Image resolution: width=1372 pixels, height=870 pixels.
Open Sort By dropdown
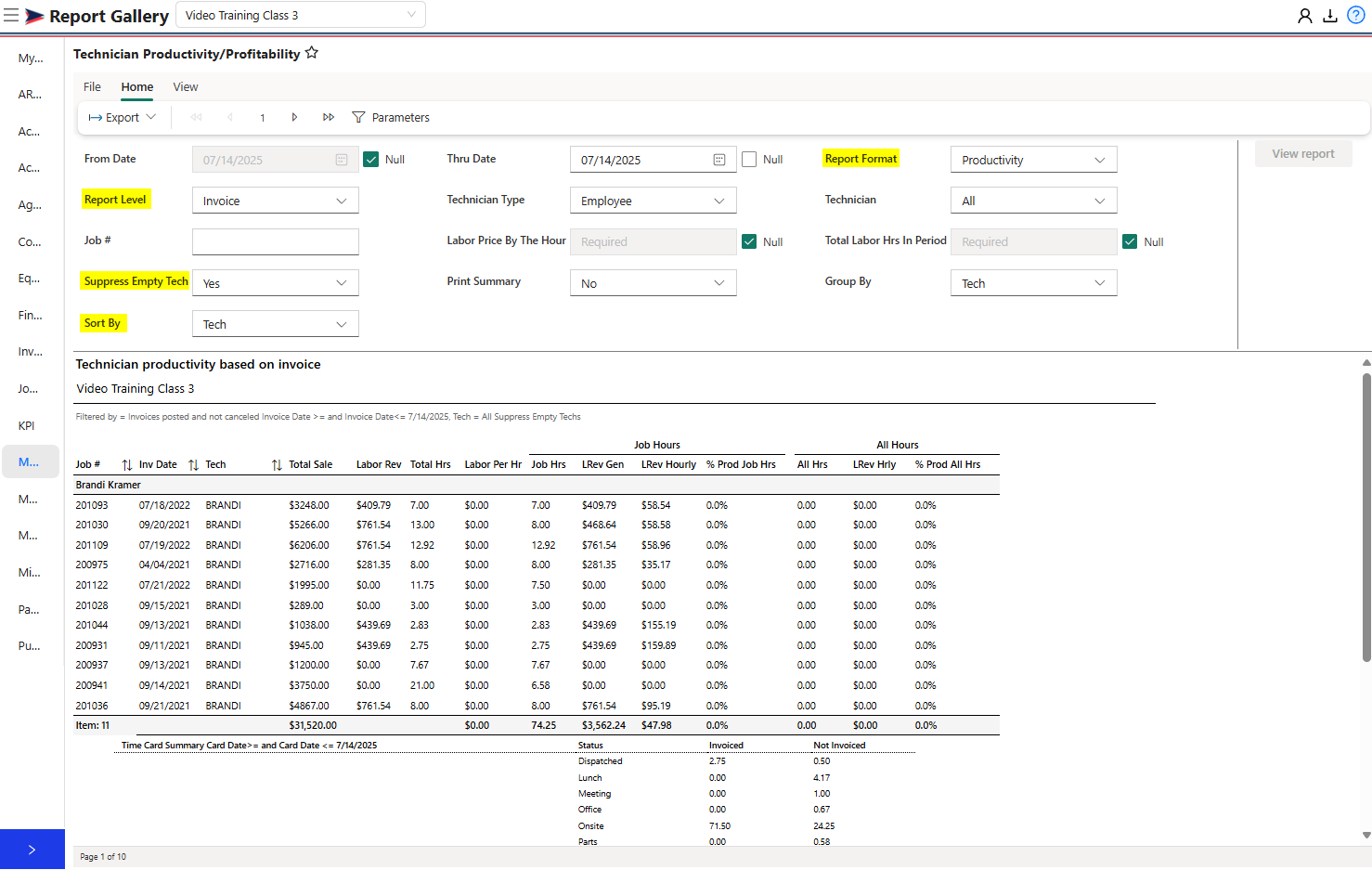[276, 324]
